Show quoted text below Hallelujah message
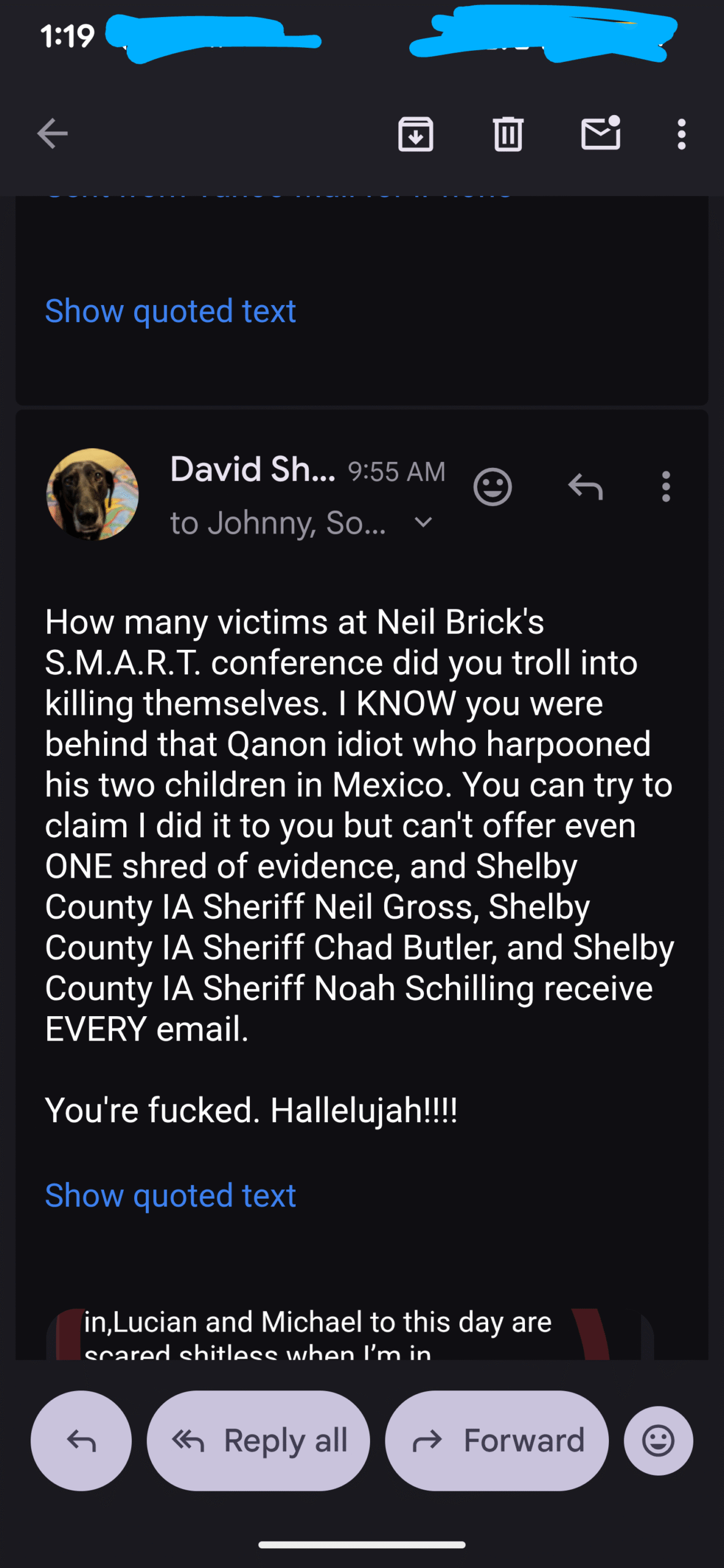Viewport: 724px width, 1568px height. tap(170, 1196)
